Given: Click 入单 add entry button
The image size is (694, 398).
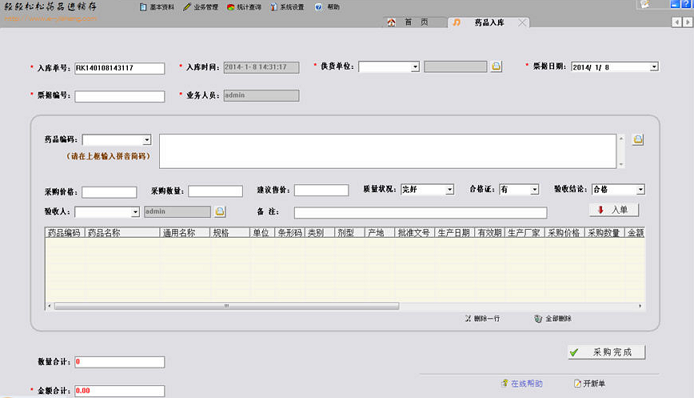Looking at the screenshot, I should [x=614, y=210].
